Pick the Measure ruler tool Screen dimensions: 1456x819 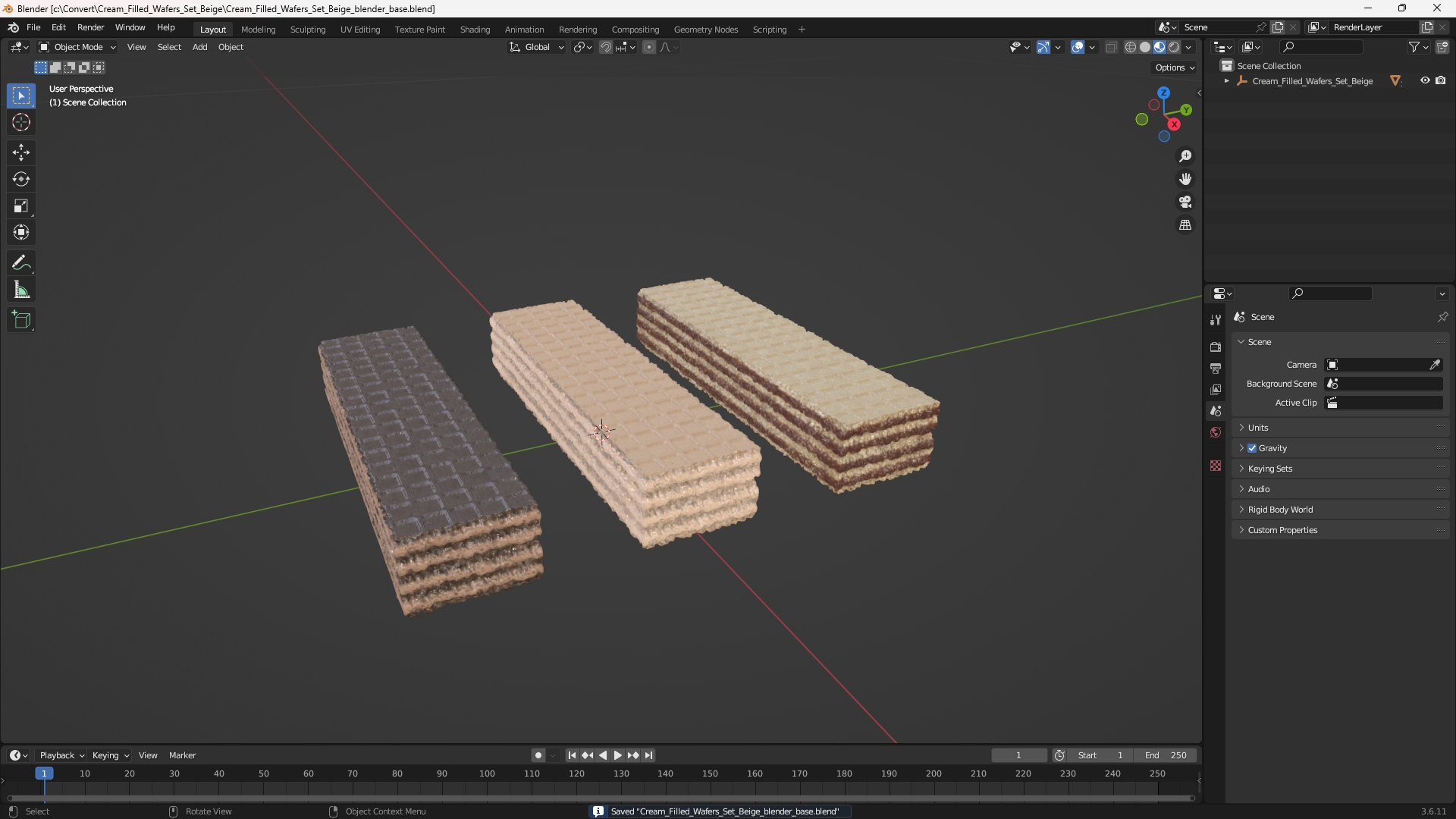21,290
